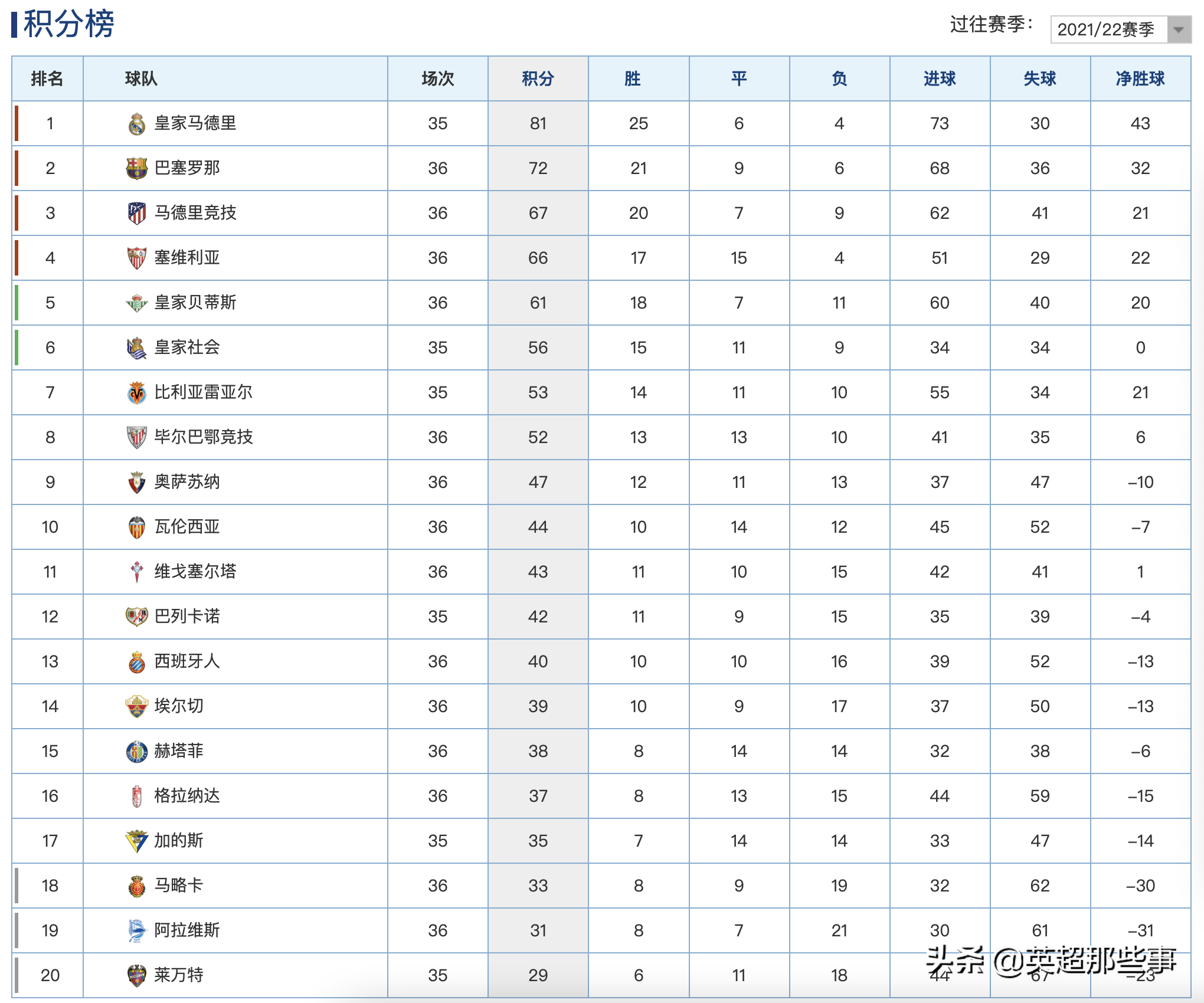Click the Cadiz crest next to 加的斯
The width and height of the screenshot is (1204, 1003).
click(137, 841)
